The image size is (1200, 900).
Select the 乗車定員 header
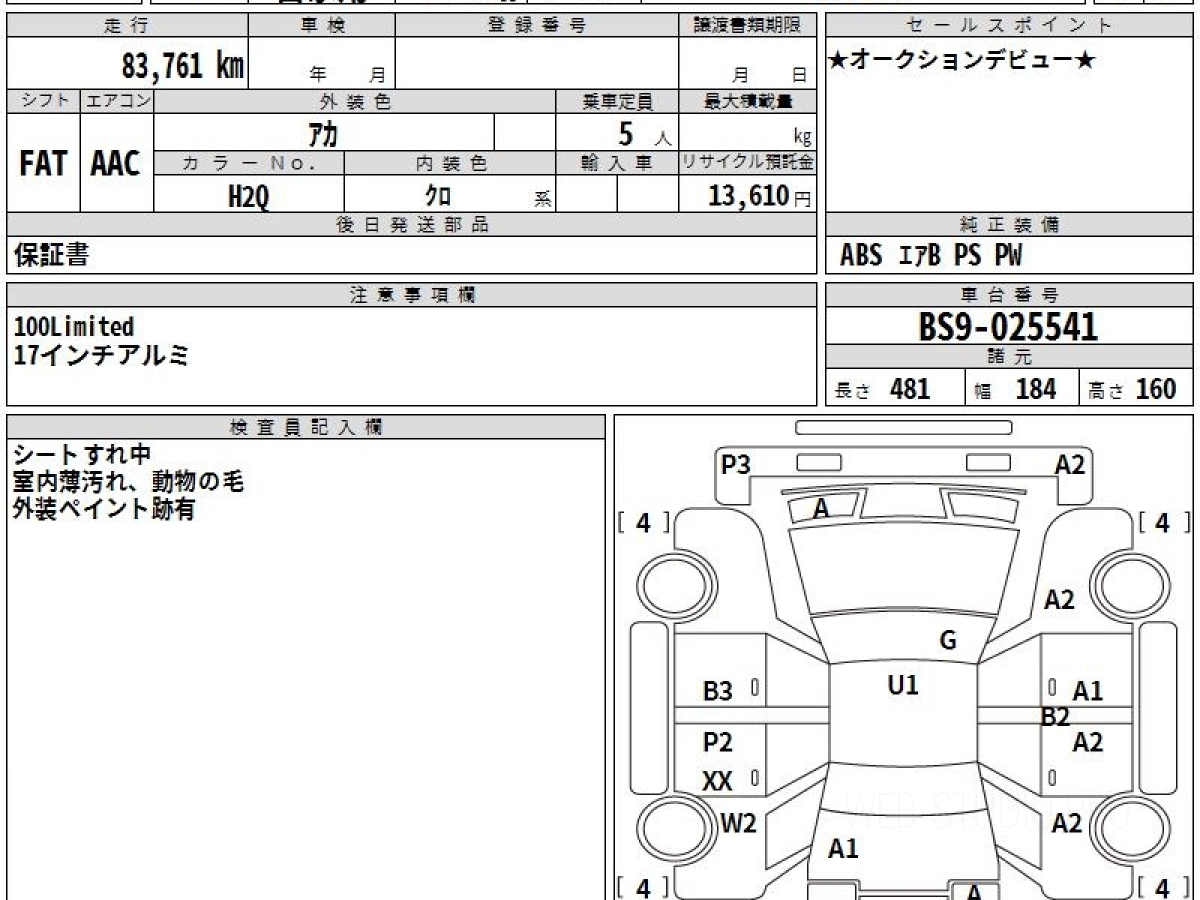tap(617, 101)
